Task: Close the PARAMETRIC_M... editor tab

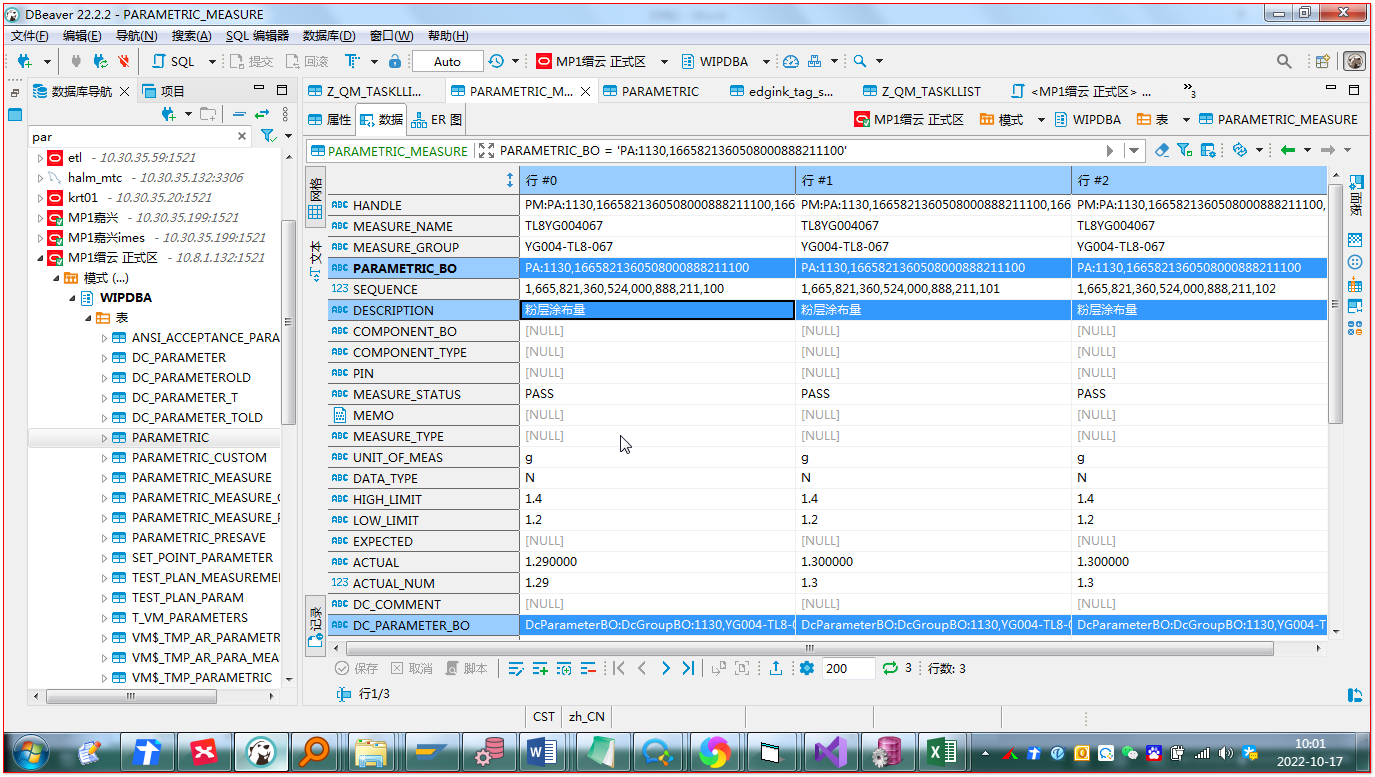Action: (586, 91)
